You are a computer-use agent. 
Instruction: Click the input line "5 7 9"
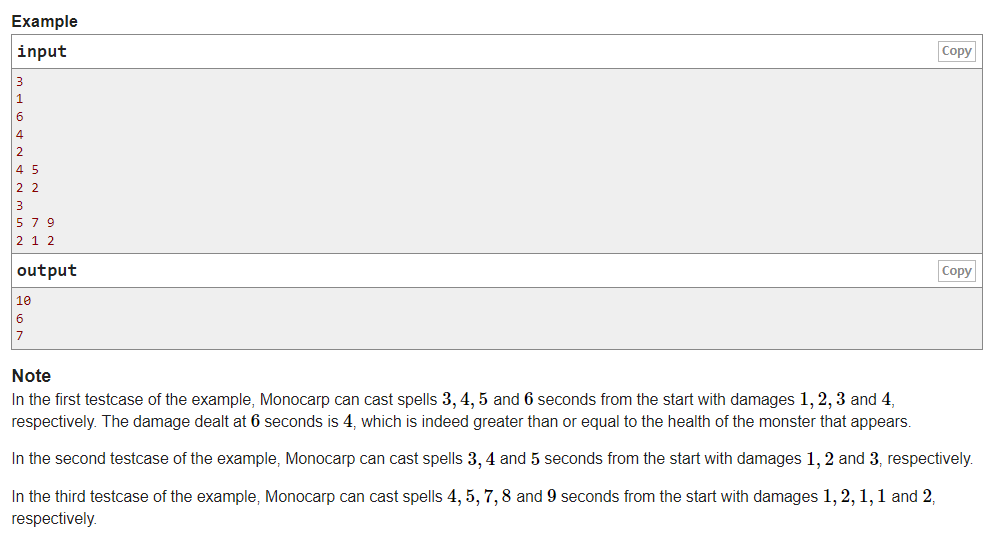click(35, 223)
